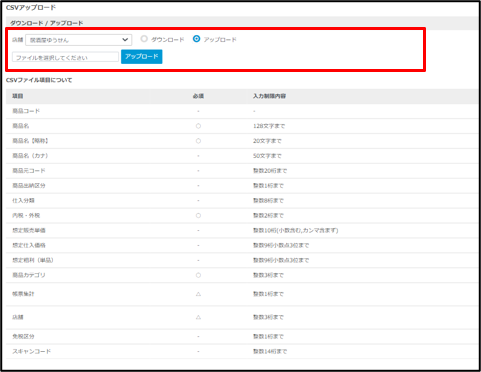This screenshot has height=372, width=481.
Task: Click the 商品名（カナ） row label
Action: (x=30, y=156)
